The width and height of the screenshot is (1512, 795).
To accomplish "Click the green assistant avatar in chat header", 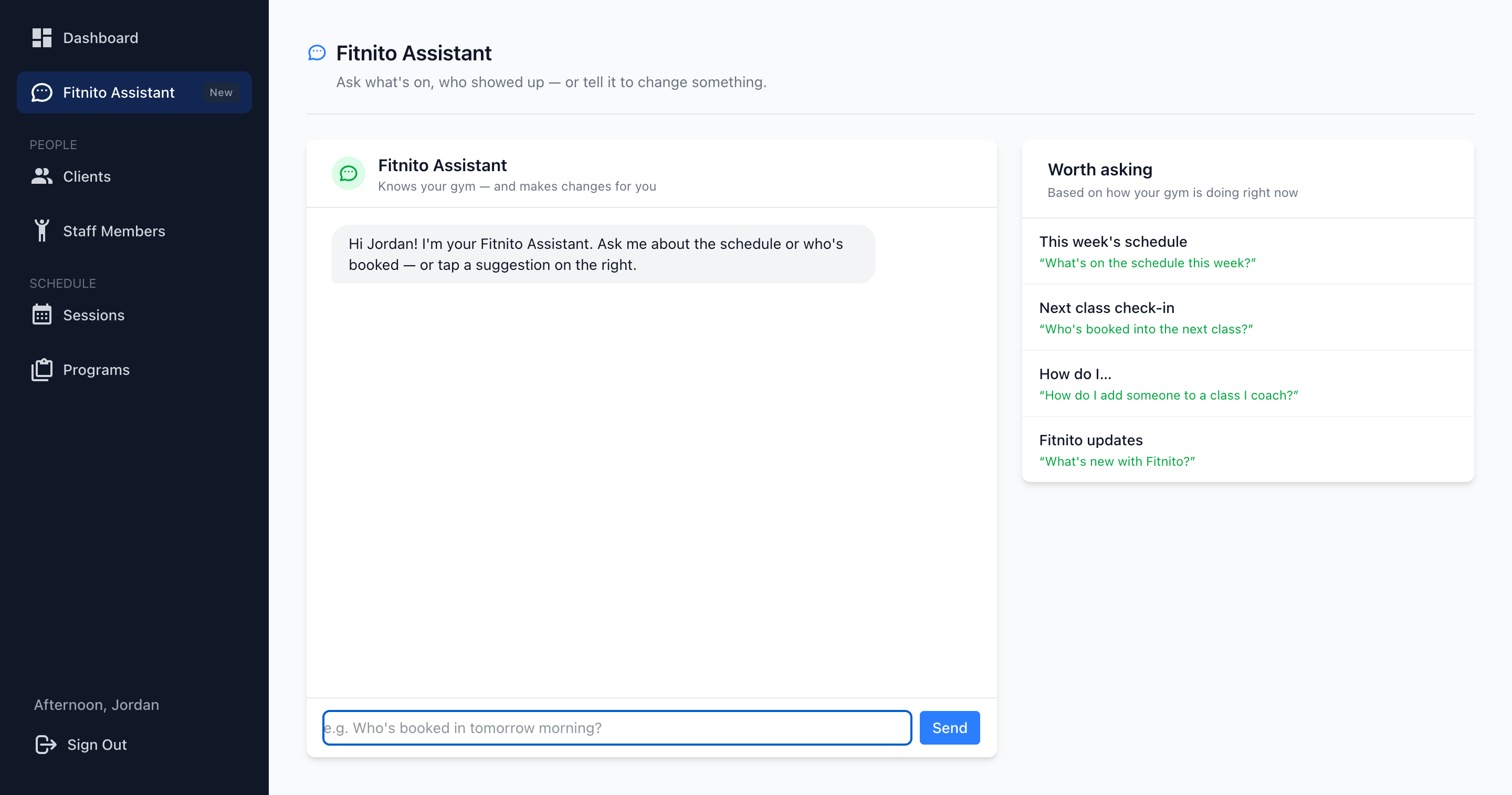I will coord(349,173).
